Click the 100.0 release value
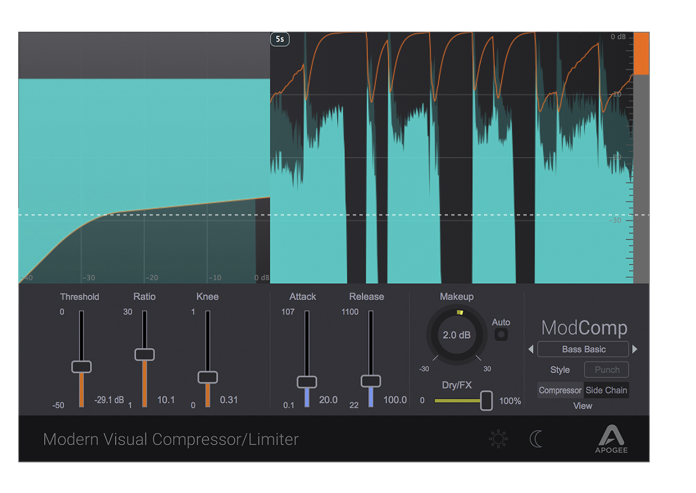 point(395,400)
